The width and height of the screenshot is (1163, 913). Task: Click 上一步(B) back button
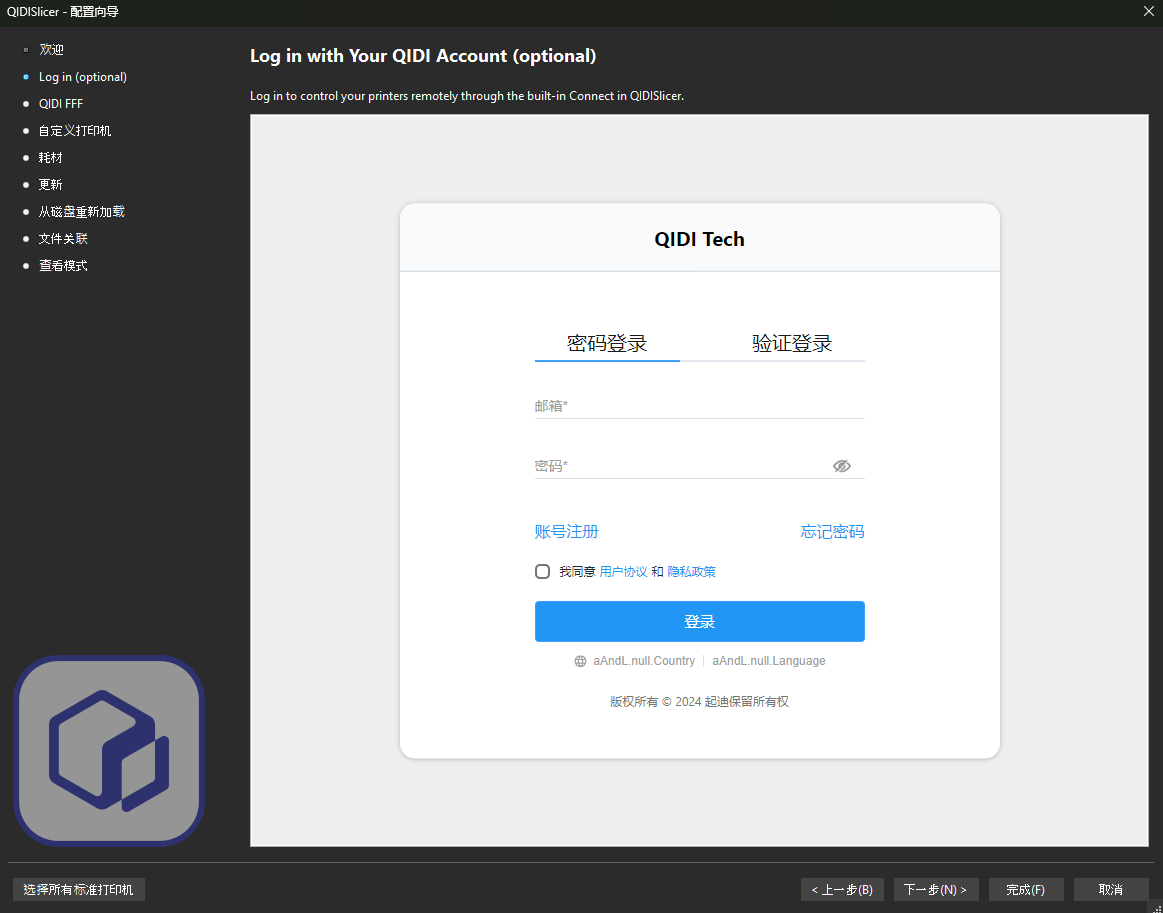tap(842, 889)
